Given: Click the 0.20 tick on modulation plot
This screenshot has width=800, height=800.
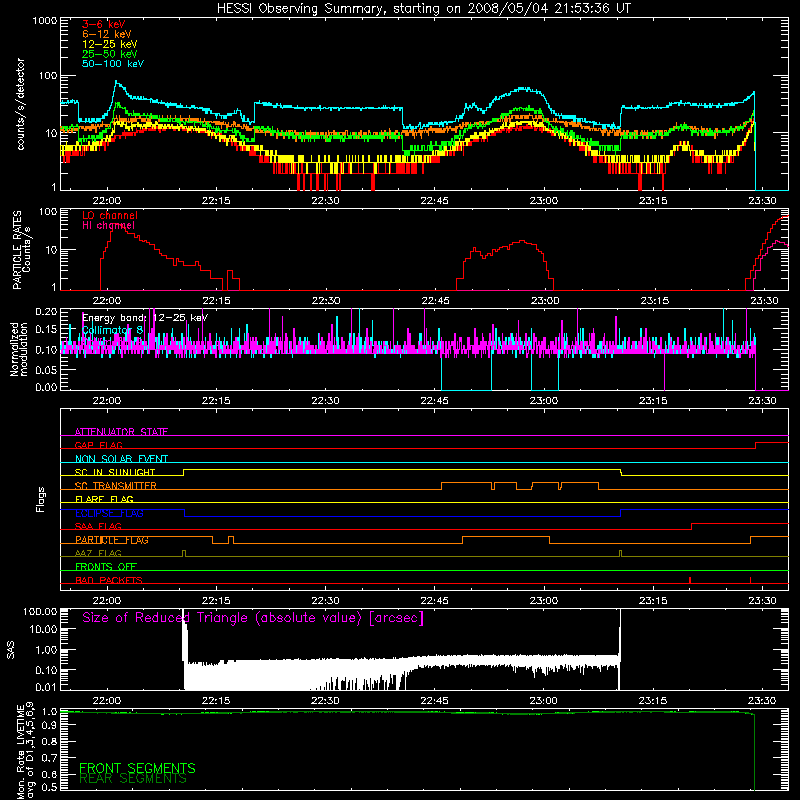Looking at the screenshot, I should click(46, 311).
